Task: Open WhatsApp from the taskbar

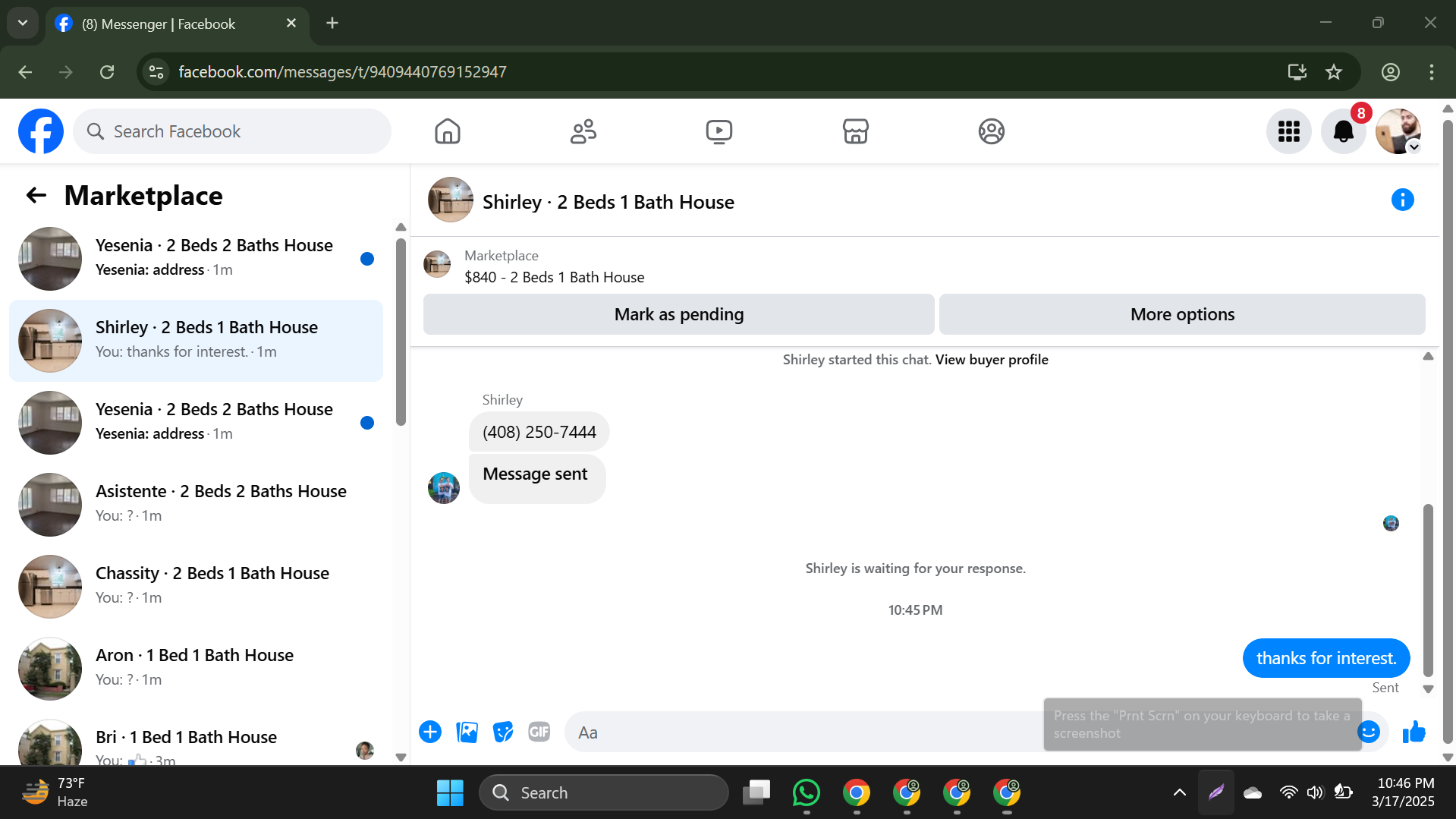Action: point(807,792)
